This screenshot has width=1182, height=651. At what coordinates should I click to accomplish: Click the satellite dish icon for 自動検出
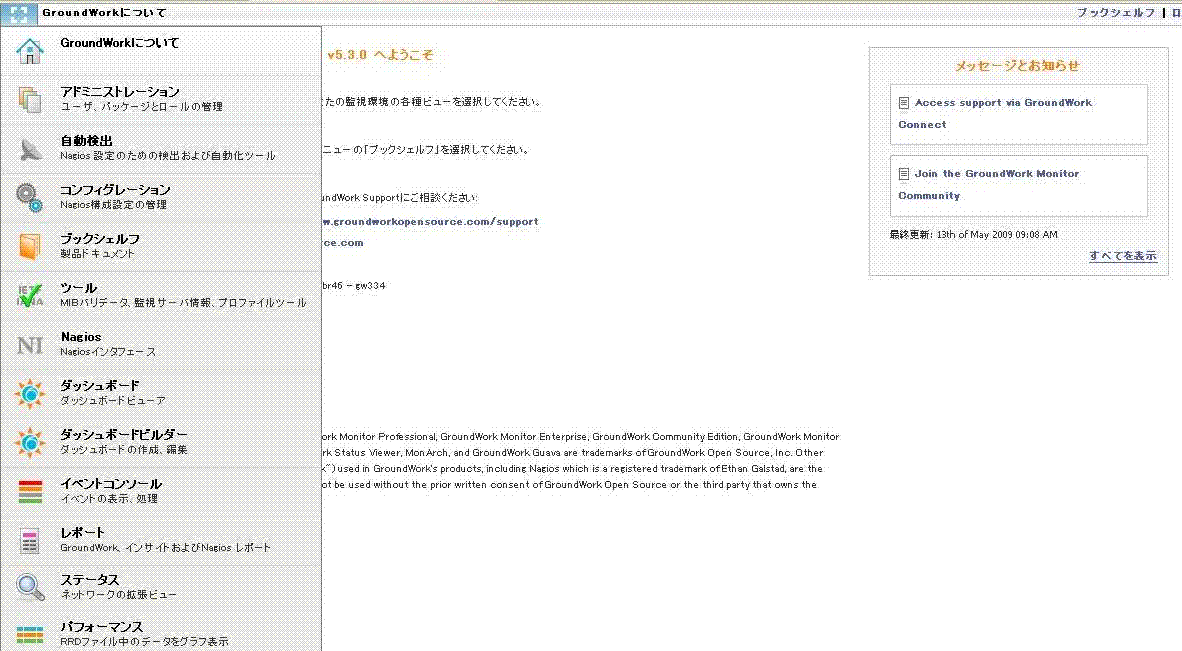point(30,148)
